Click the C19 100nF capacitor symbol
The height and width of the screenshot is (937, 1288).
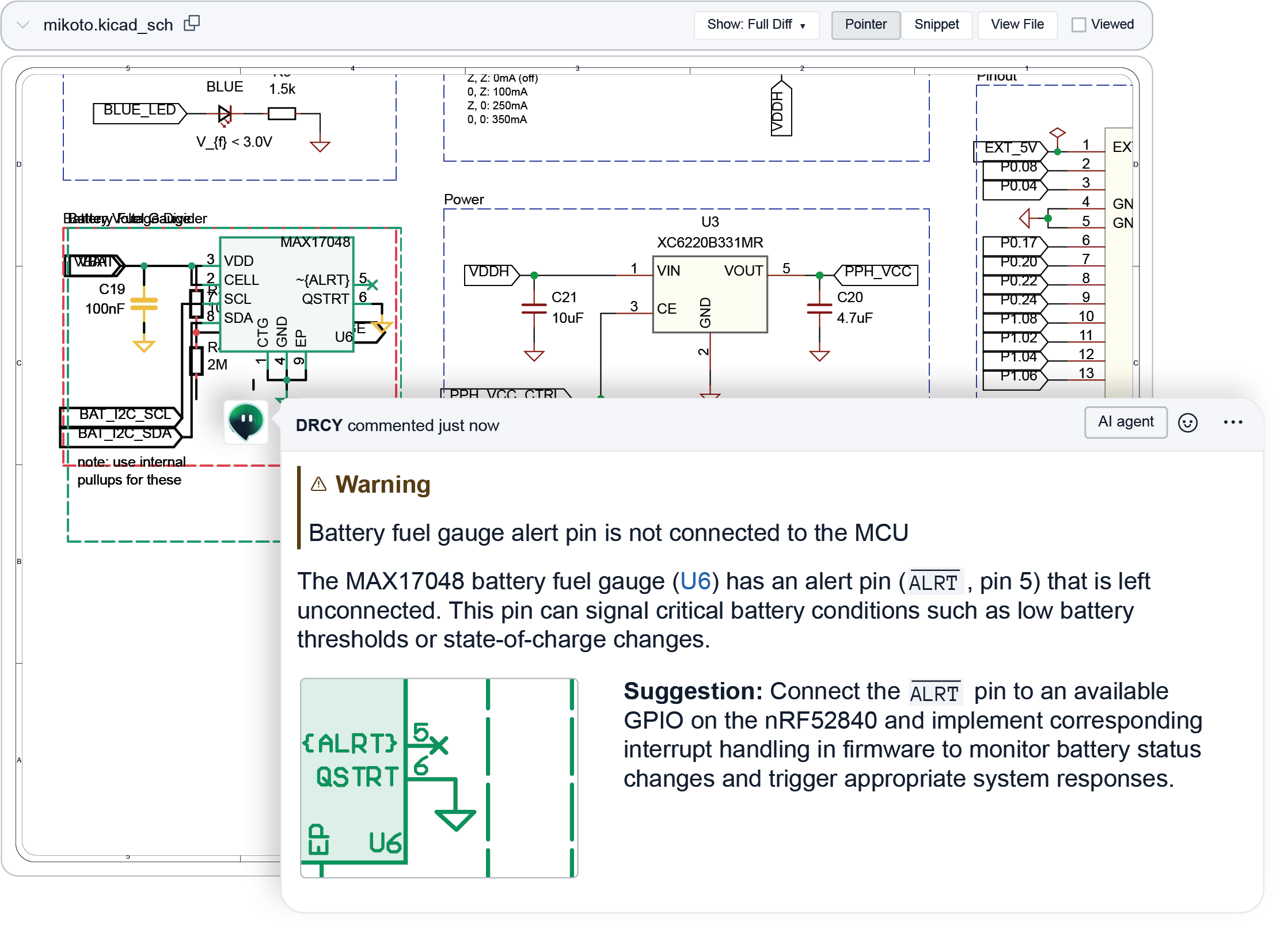pyautogui.click(x=144, y=304)
